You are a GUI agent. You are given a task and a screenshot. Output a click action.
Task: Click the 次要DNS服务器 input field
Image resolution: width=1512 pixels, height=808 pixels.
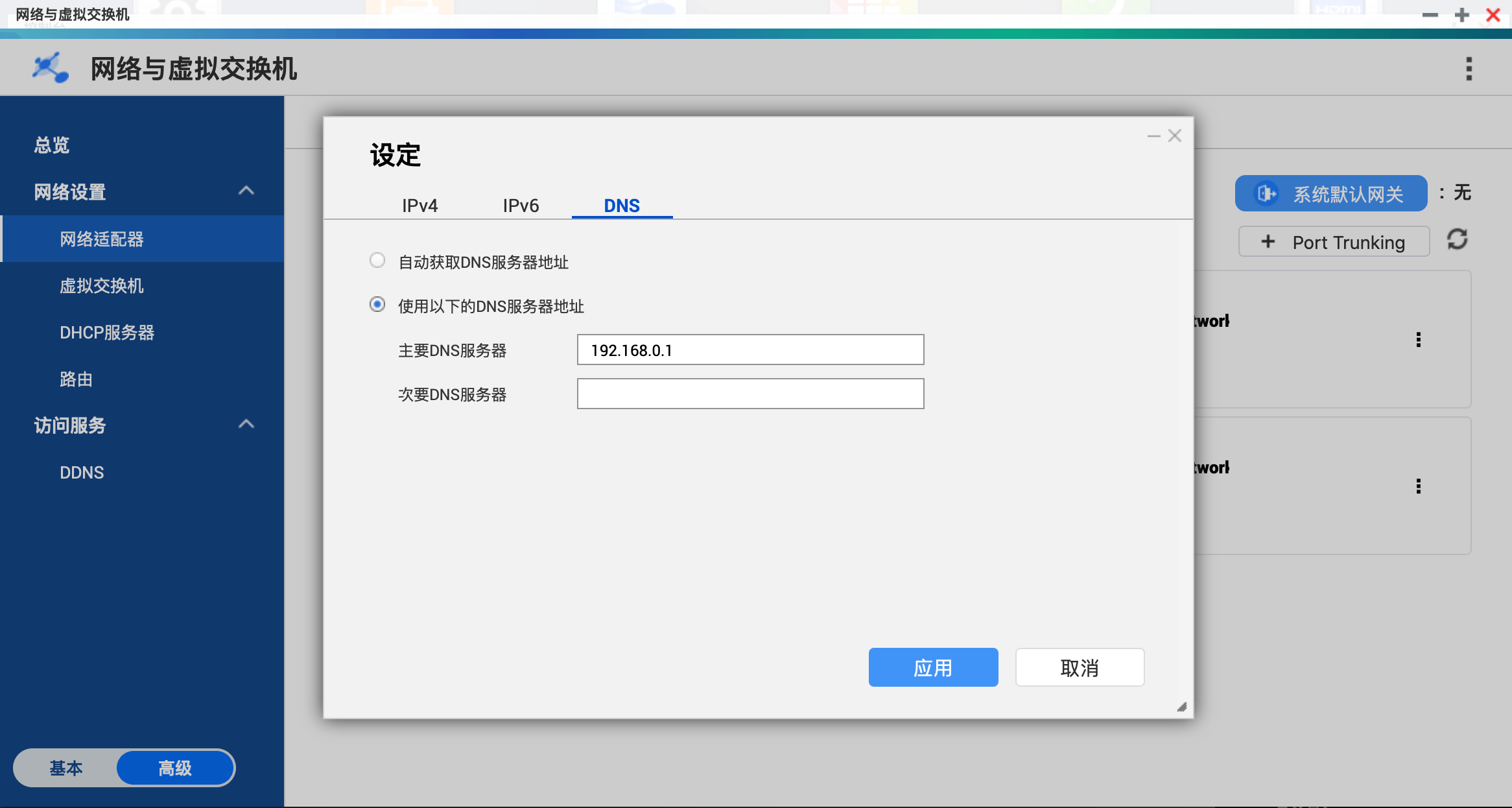click(x=750, y=394)
